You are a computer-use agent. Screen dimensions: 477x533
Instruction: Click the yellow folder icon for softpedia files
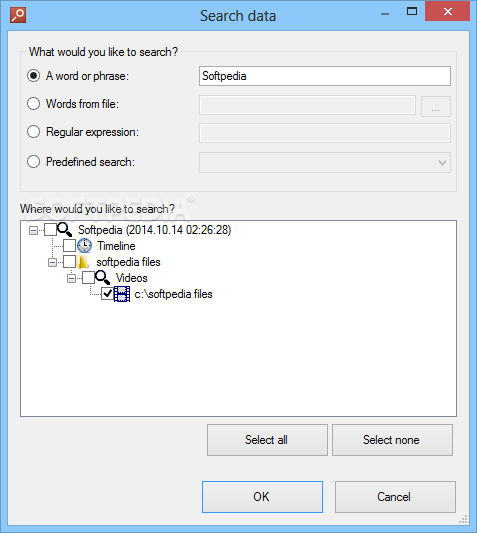point(83,262)
